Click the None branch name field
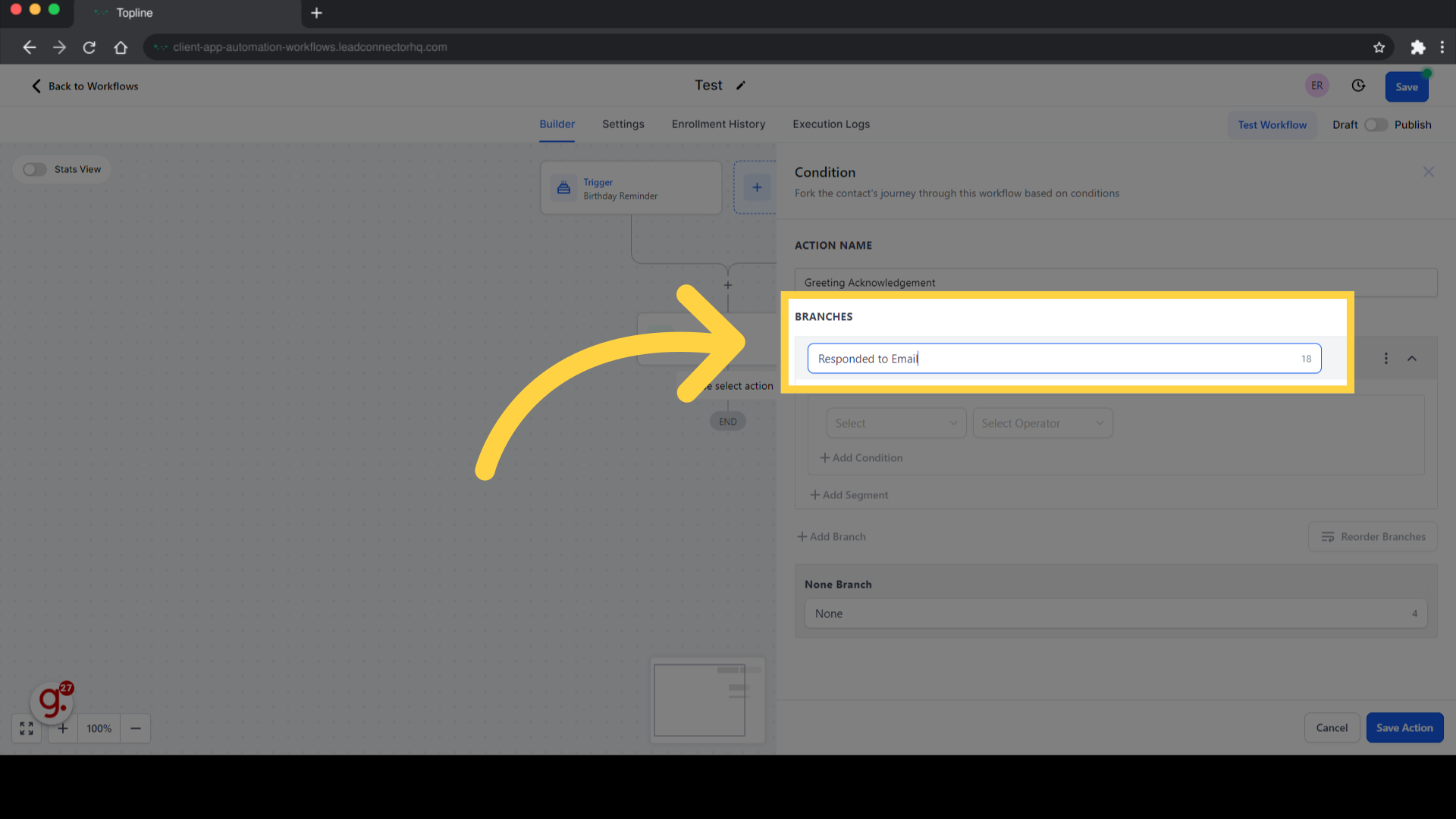 pyautogui.click(x=1116, y=613)
